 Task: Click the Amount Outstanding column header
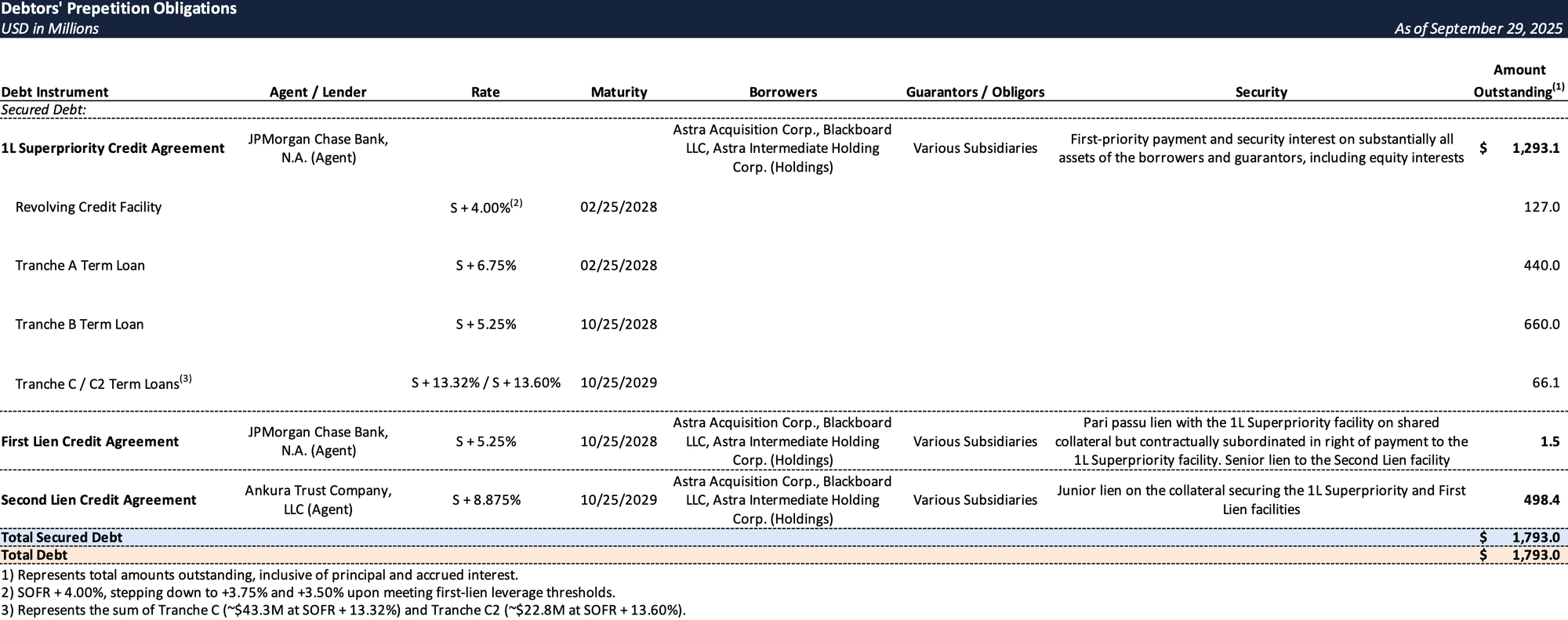1518,82
